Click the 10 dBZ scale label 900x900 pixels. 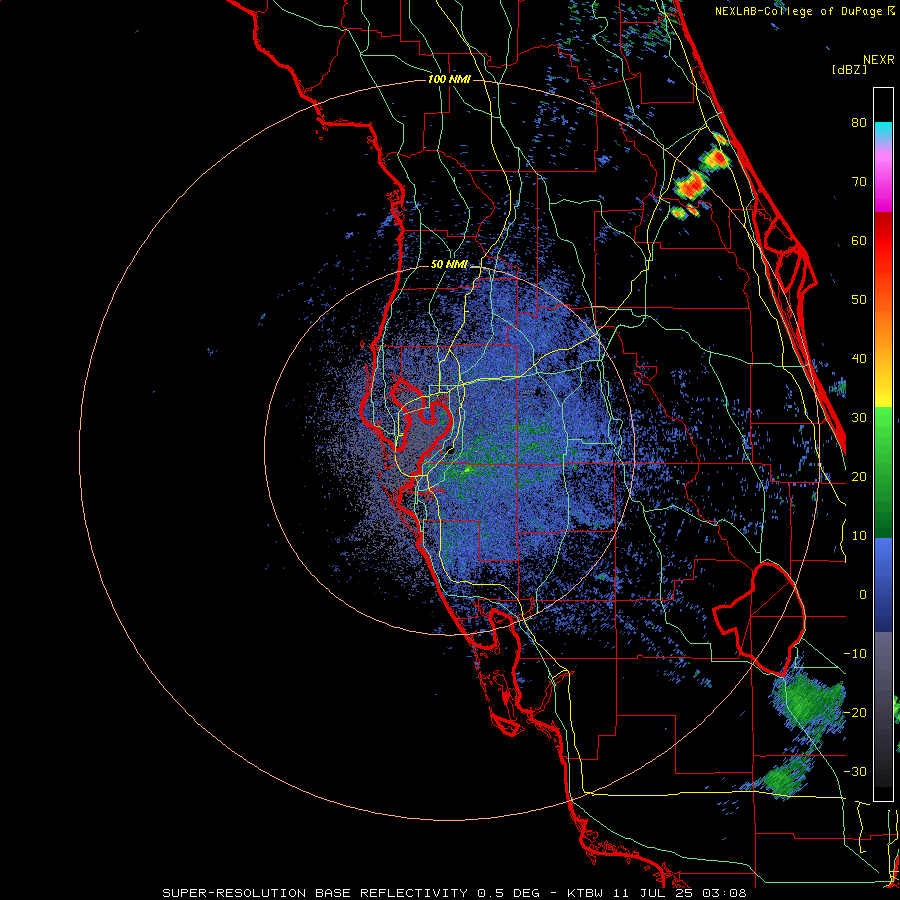point(859,536)
